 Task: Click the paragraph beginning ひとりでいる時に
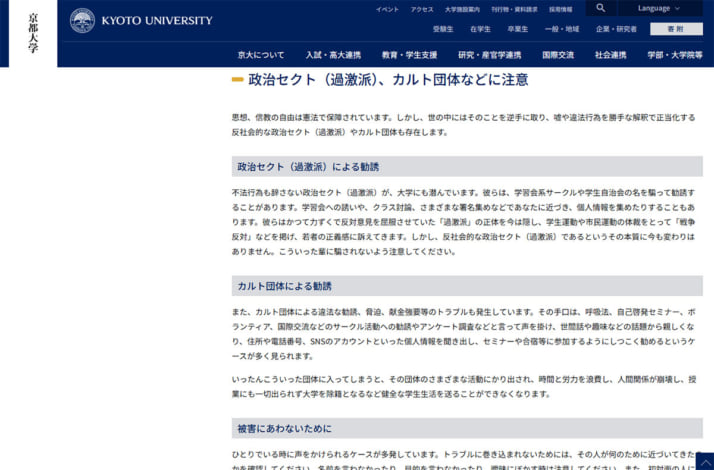coord(464,460)
